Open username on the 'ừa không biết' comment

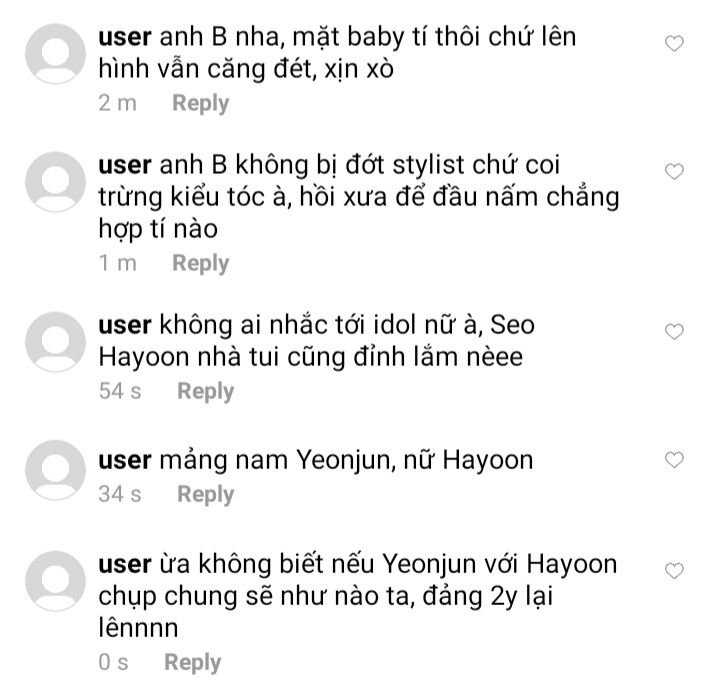point(125,564)
